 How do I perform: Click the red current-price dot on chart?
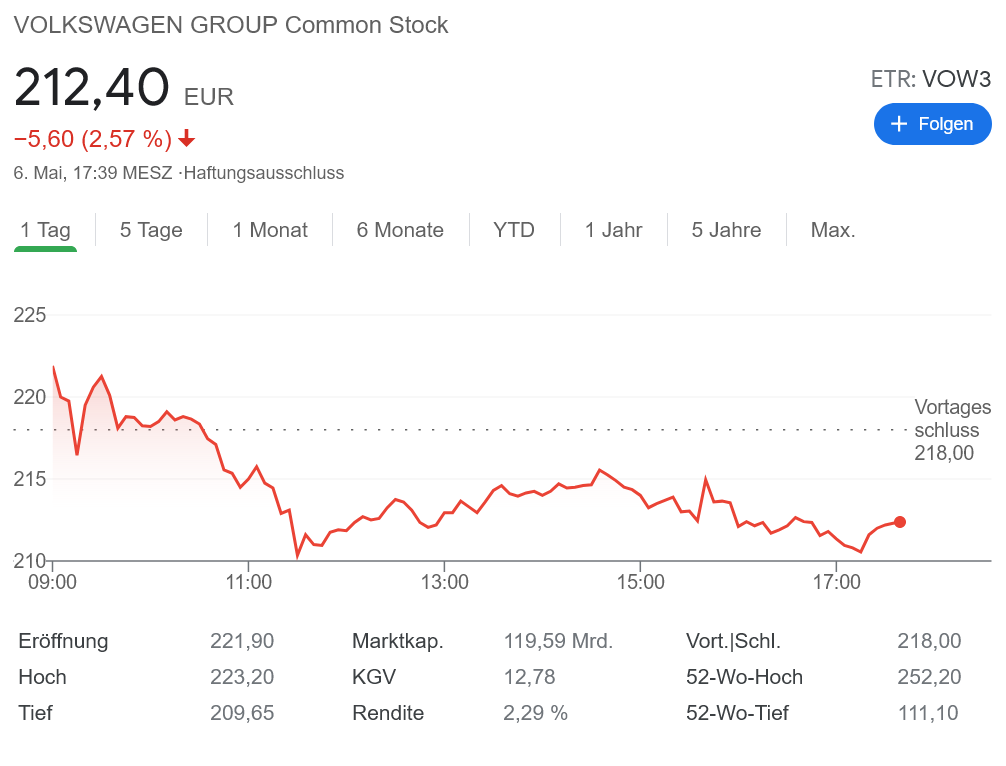pos(900,522)
